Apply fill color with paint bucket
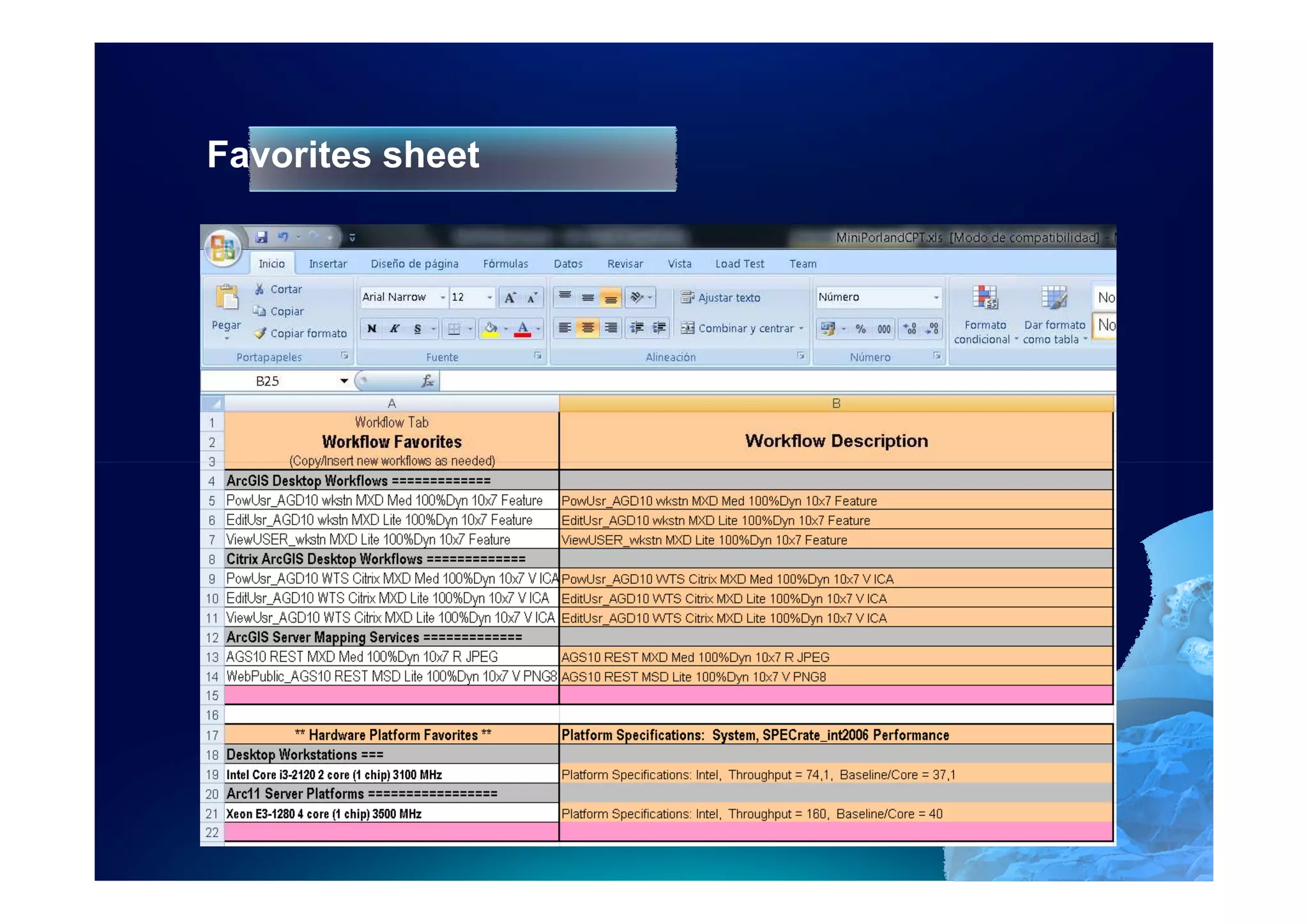1308x924 pixels. 490,329
